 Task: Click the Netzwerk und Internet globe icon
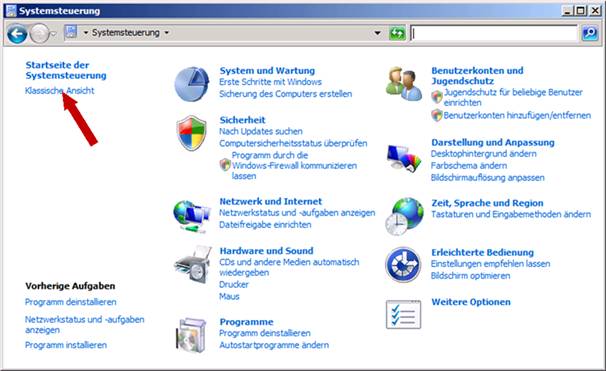point(192,216)
